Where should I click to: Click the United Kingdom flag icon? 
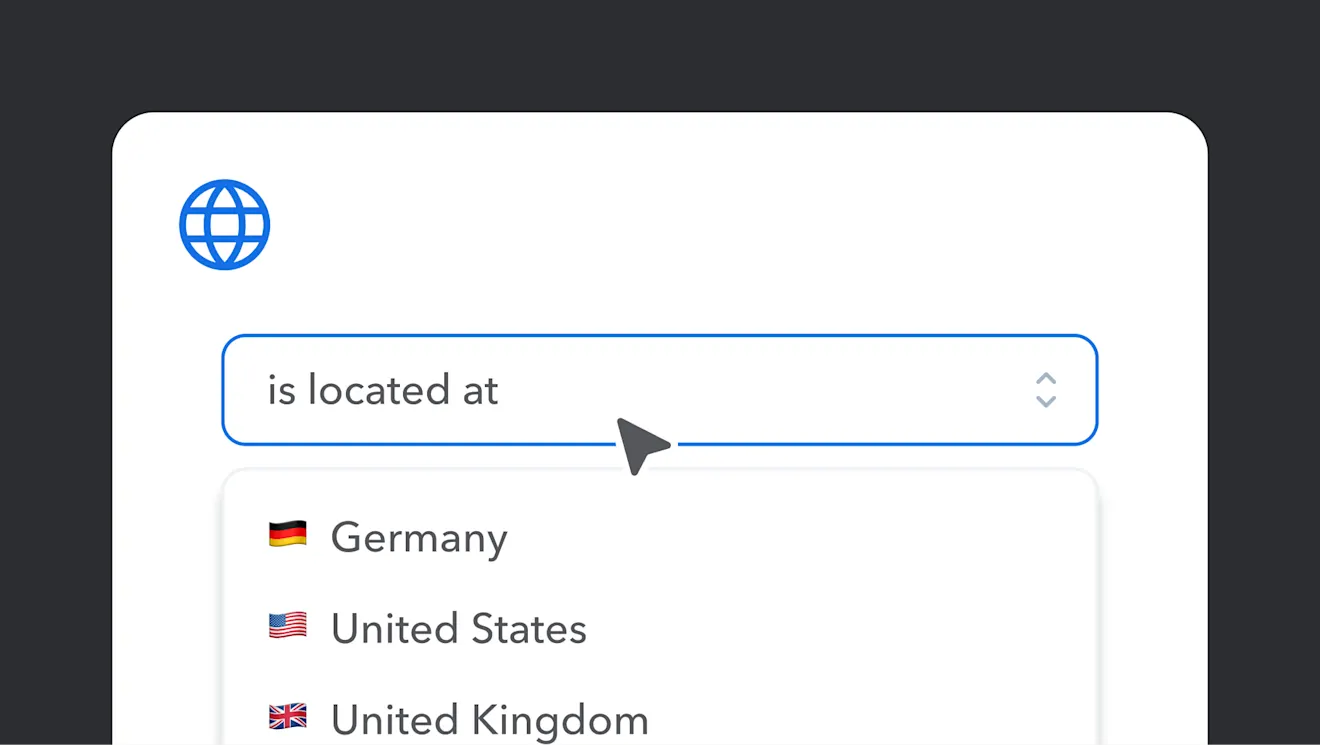[288, 717]
